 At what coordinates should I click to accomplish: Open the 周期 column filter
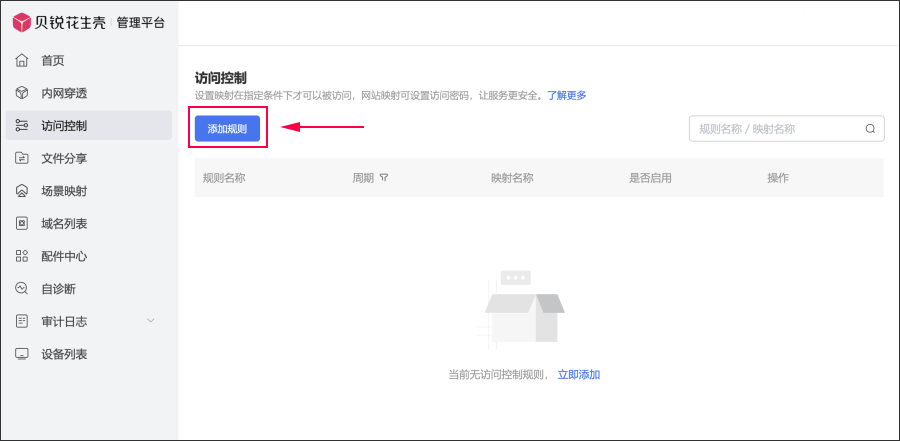pyautogui.click(x=384, y=178)
